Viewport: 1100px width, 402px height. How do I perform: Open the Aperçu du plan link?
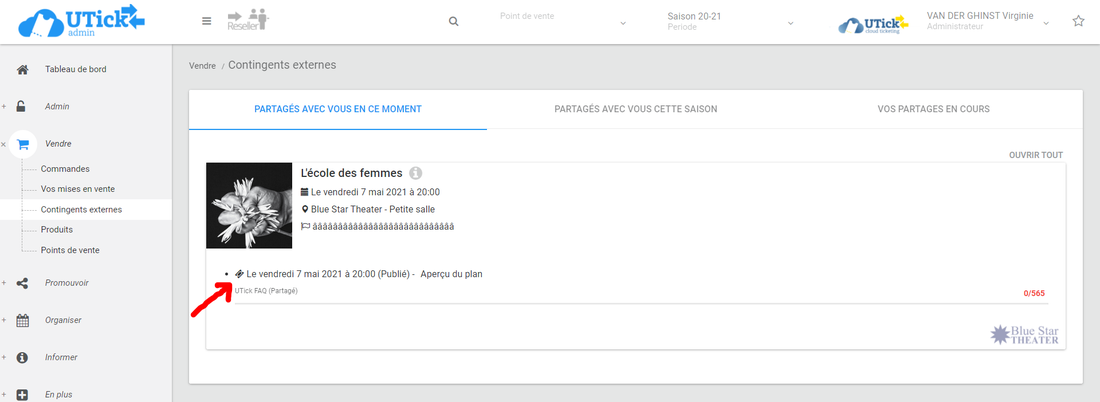click(451, 274)
